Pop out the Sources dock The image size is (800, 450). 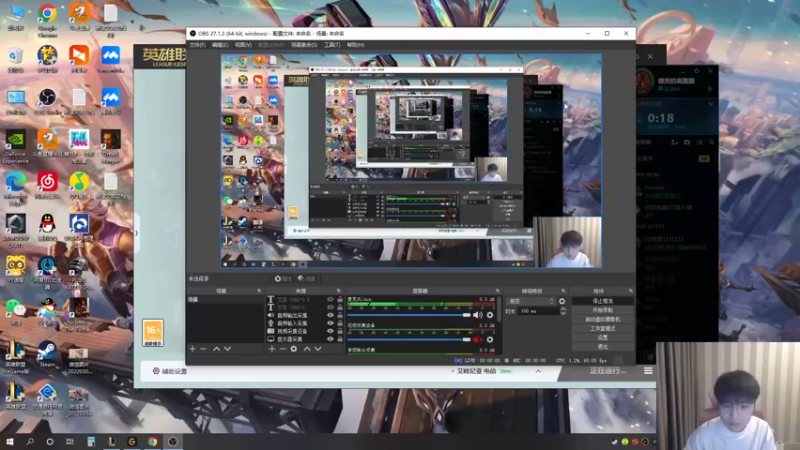pyautogui.click(x=338, y=291)
